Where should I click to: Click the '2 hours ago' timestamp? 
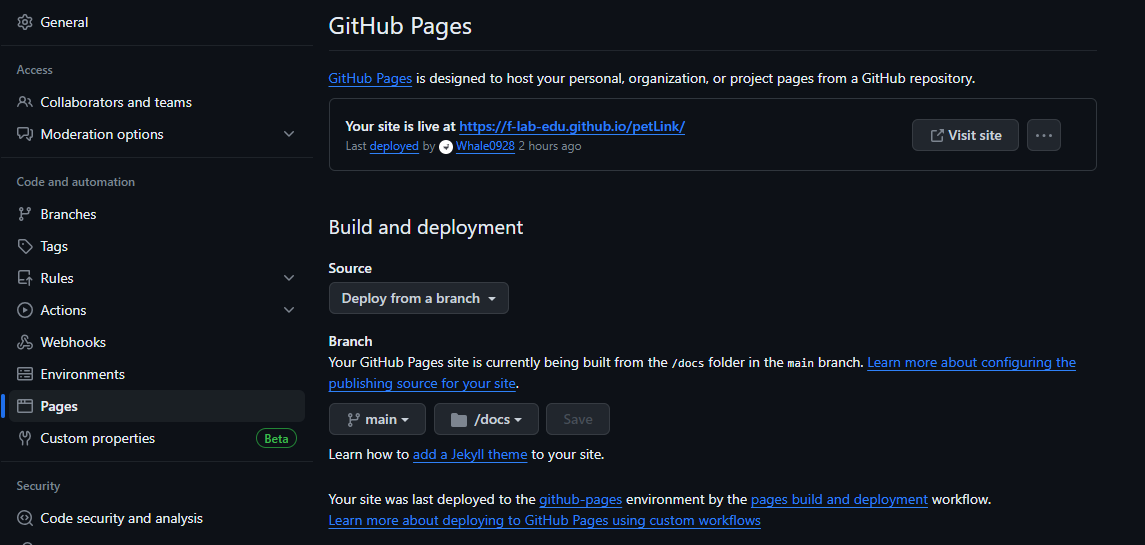(x=550, y=146)
